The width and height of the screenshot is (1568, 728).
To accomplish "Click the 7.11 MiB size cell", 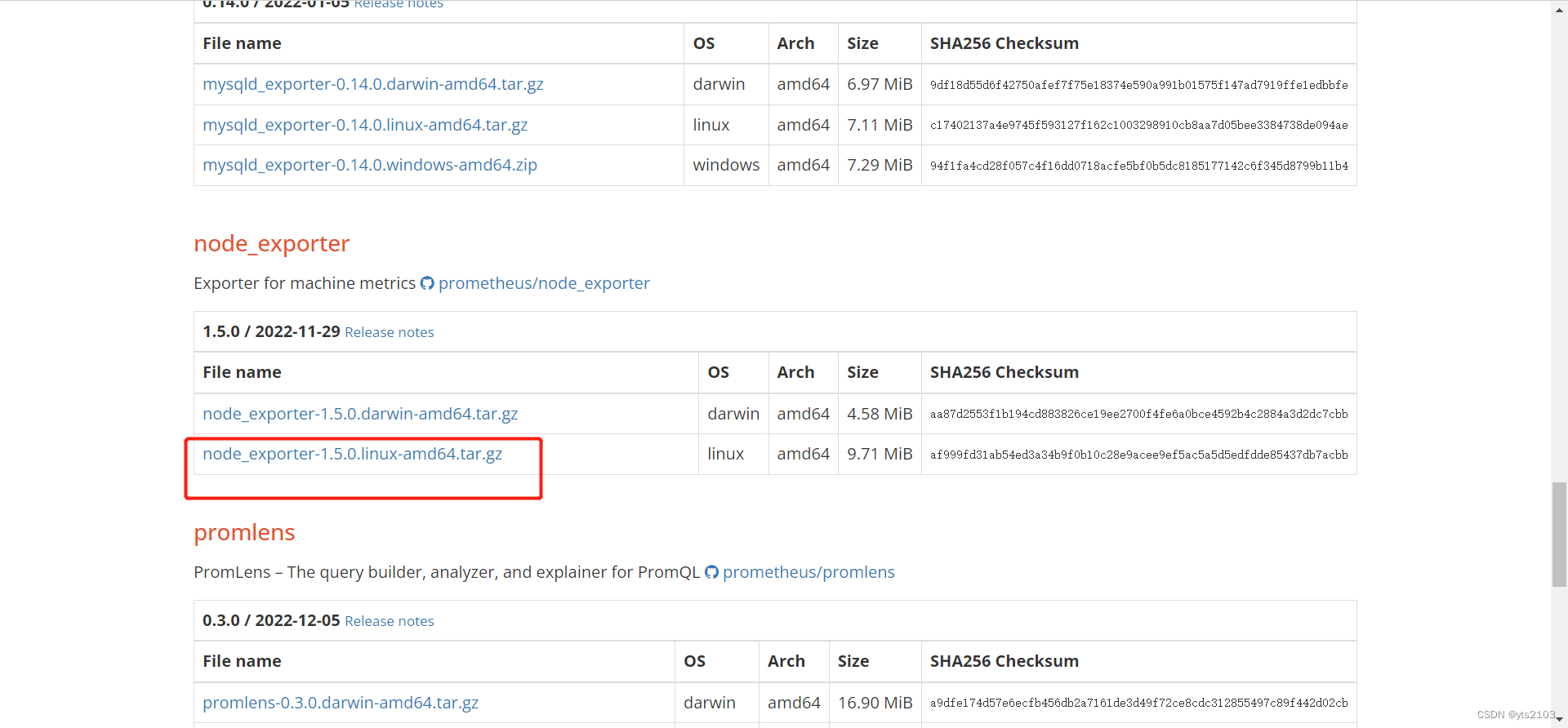I will point(880,125).
